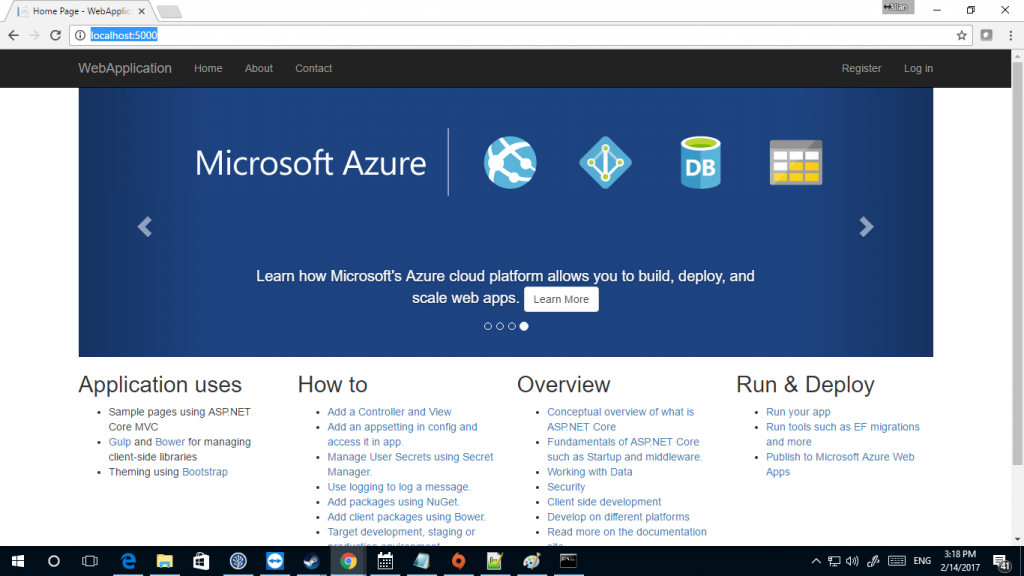Open the Contact page in the navbar
The width and height of the screenshot is (1024, 576).
pyautogui.click(x=313, y=68)
